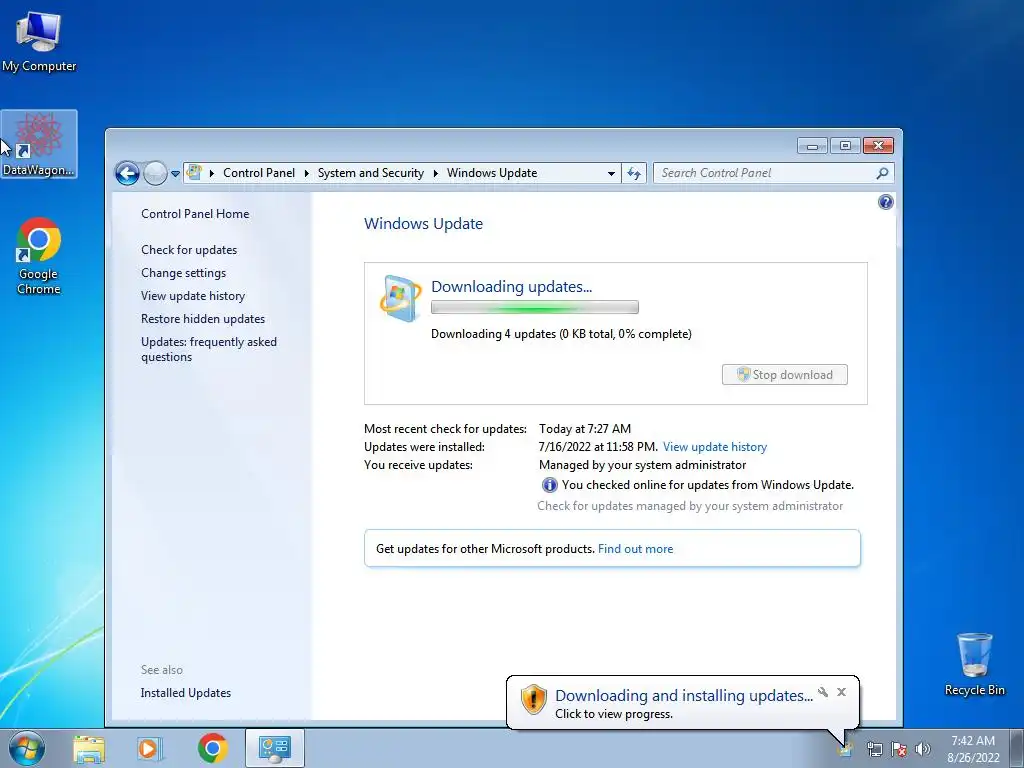
Task: Open Change settings link
Action: [x=184, y=272]
